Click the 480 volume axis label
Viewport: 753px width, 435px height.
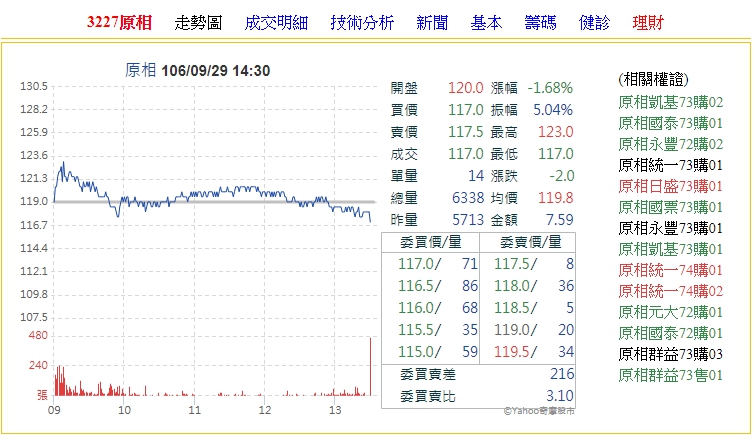point(38,335)
